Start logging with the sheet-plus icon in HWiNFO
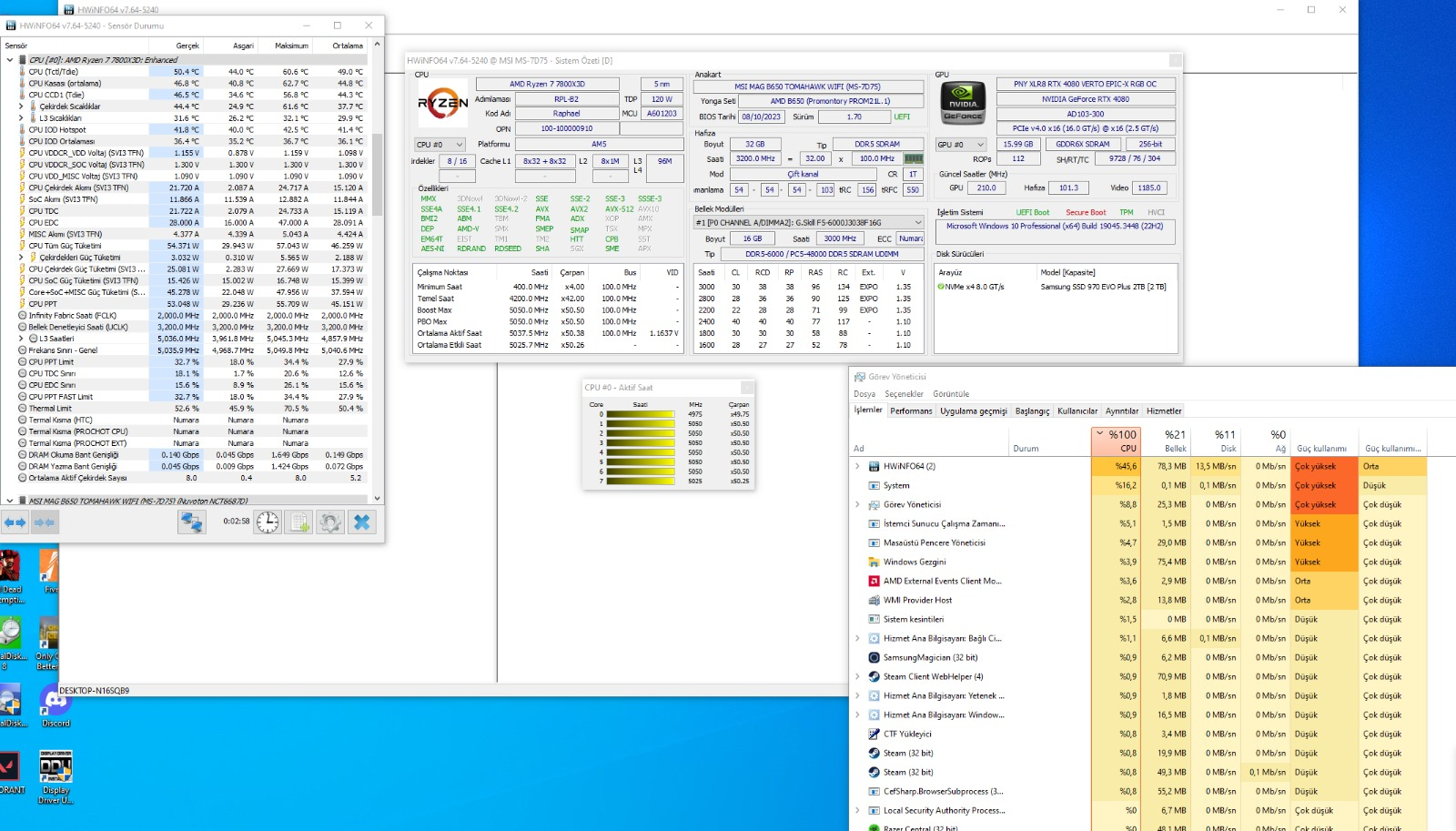Viewport: 1456px width, 831px height. coord(298,522)
